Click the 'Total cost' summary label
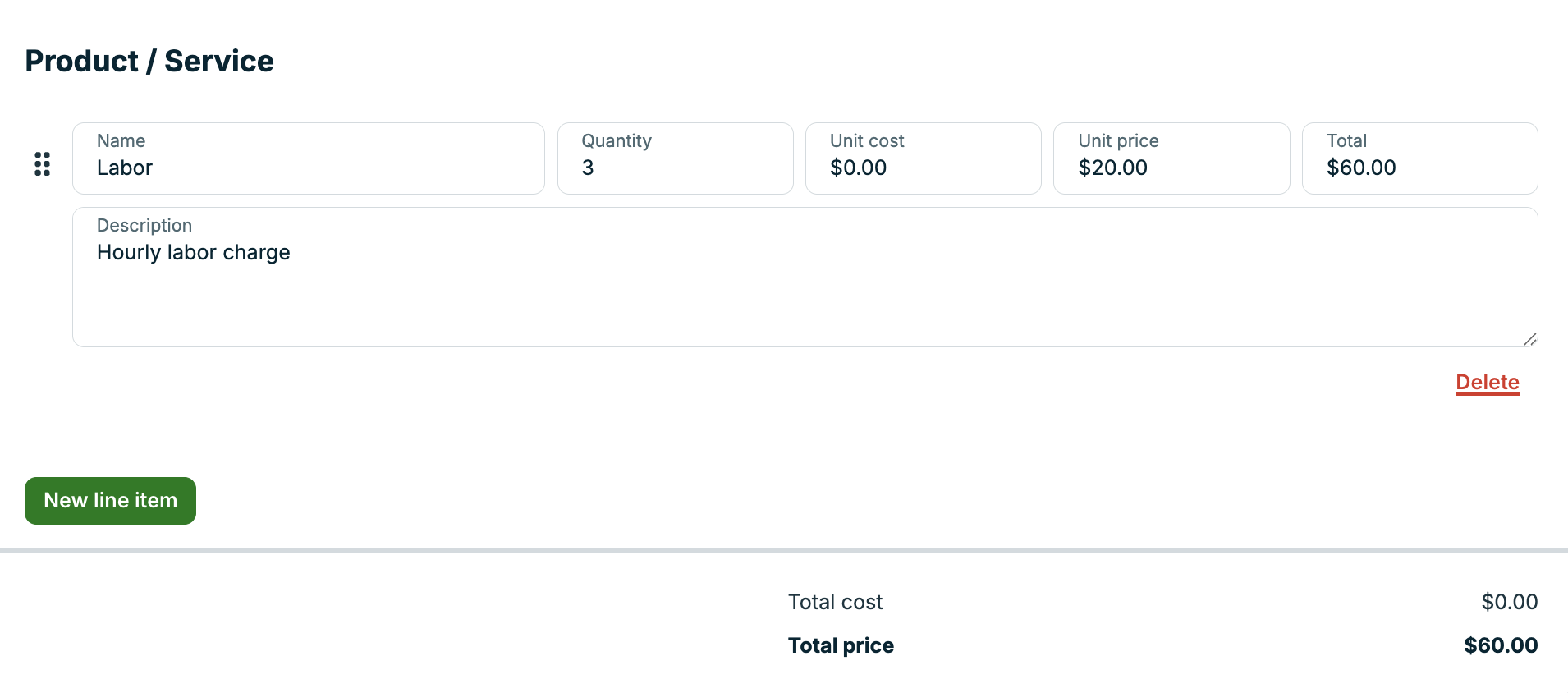Screen dimensions: 1568x693 (835, 603)
